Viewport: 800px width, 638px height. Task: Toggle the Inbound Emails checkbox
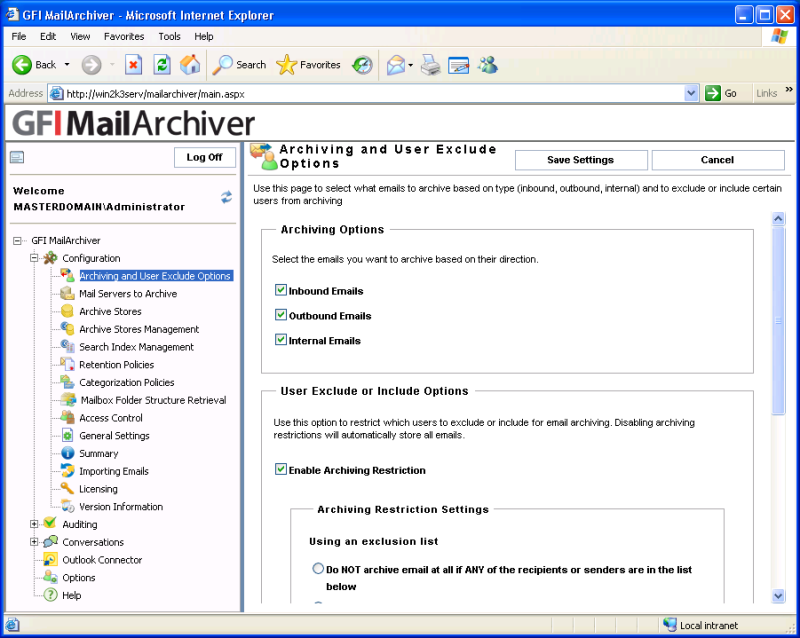[281, 290]
